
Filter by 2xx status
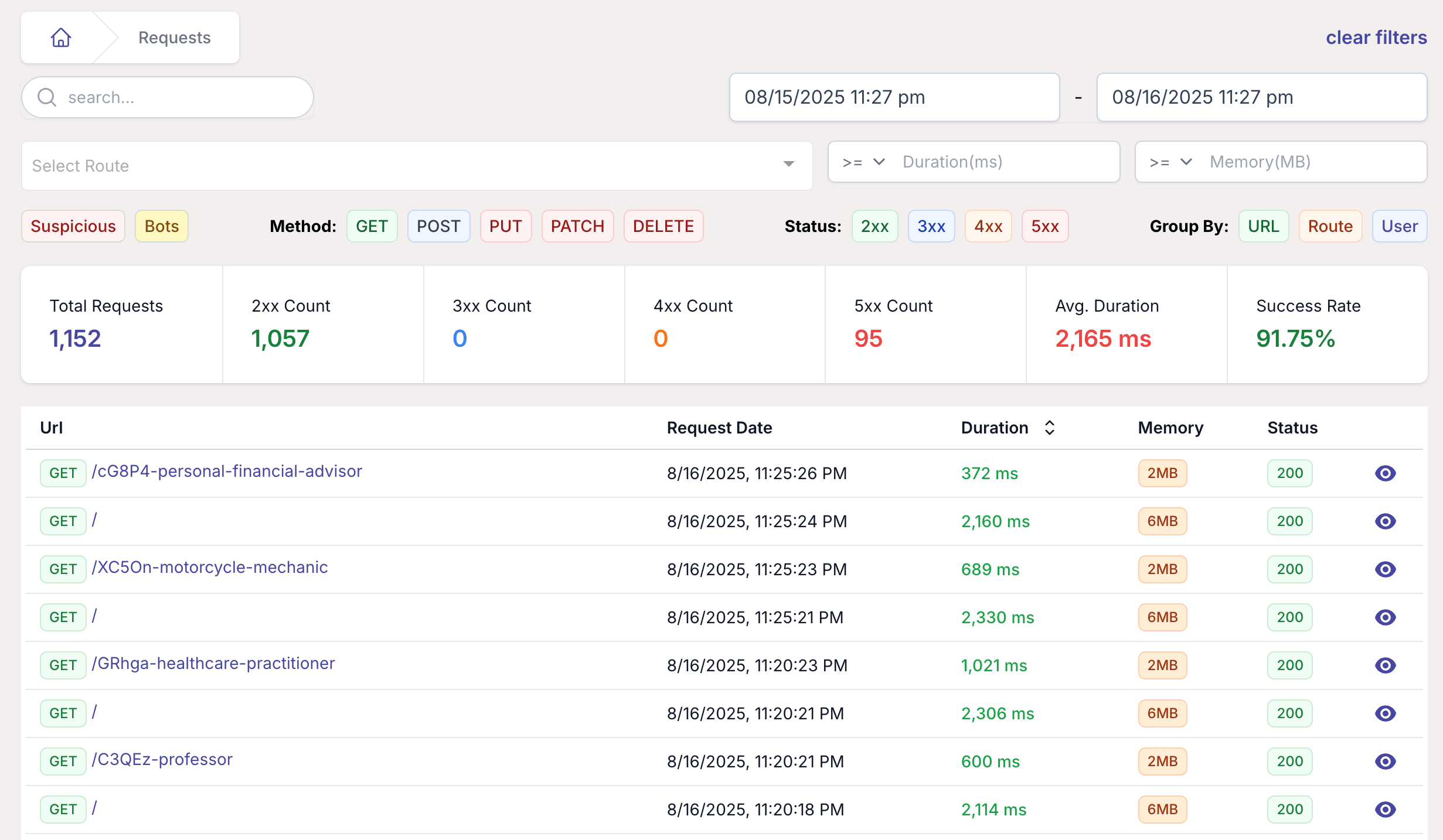click(875, 226)
